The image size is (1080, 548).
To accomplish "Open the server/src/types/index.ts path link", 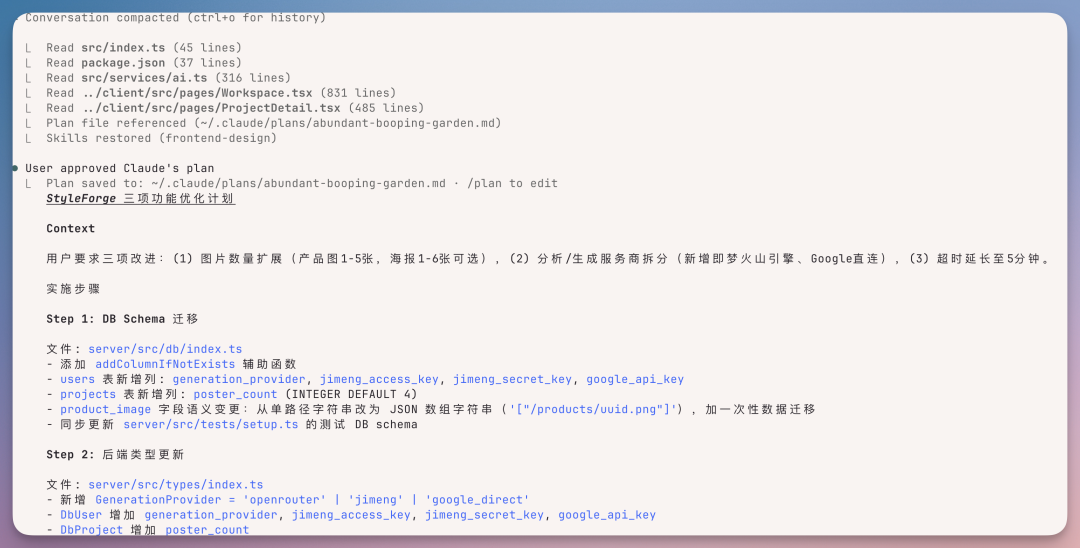I will 176,485.
